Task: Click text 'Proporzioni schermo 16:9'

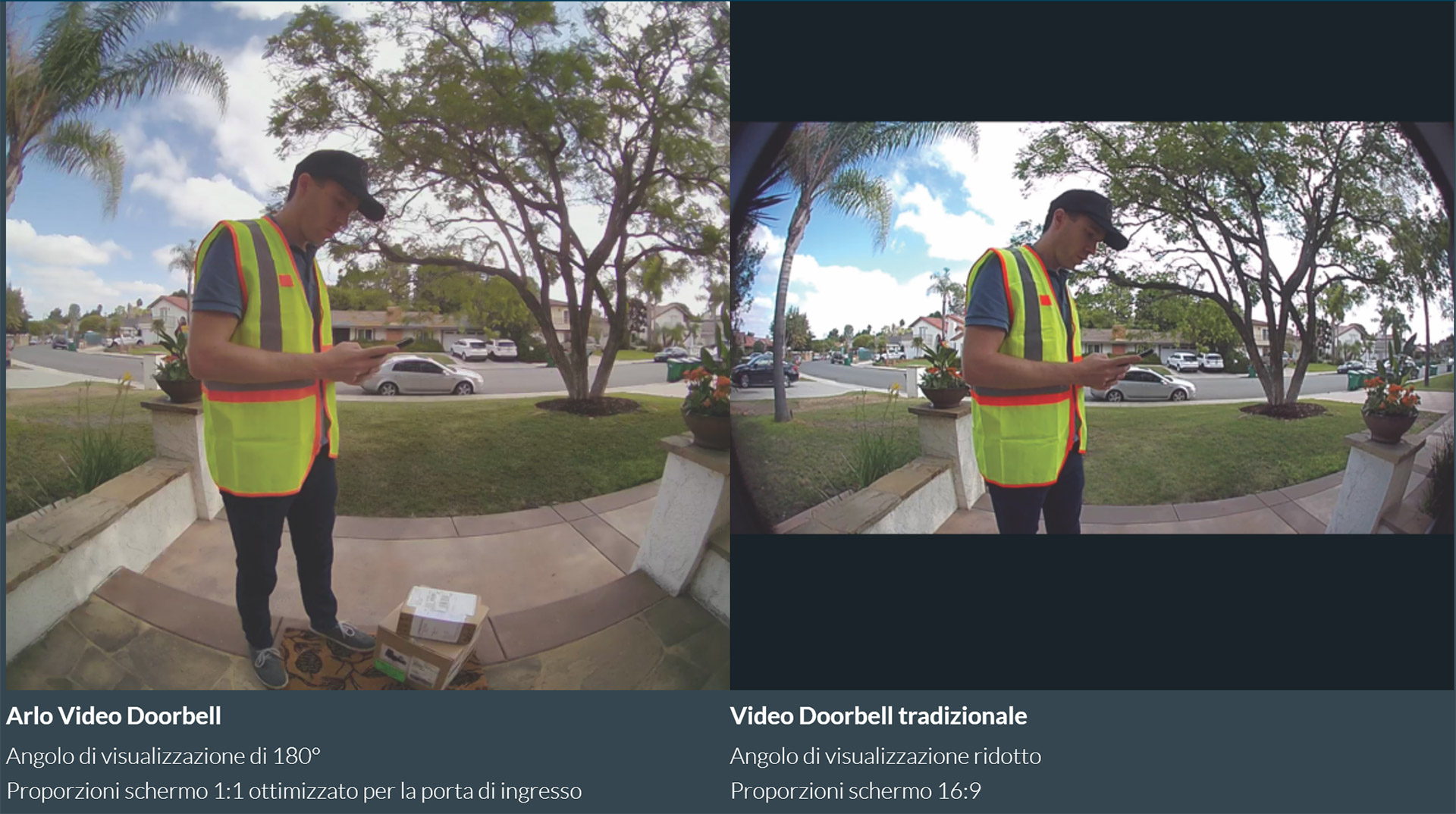Action: [855, 791]
